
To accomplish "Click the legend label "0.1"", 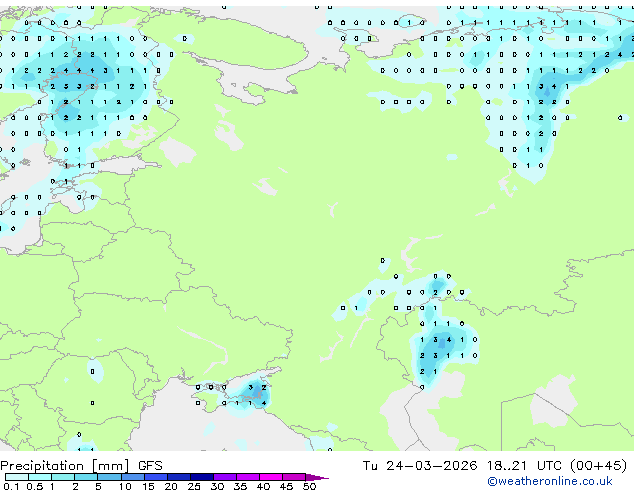I will 11,486.
